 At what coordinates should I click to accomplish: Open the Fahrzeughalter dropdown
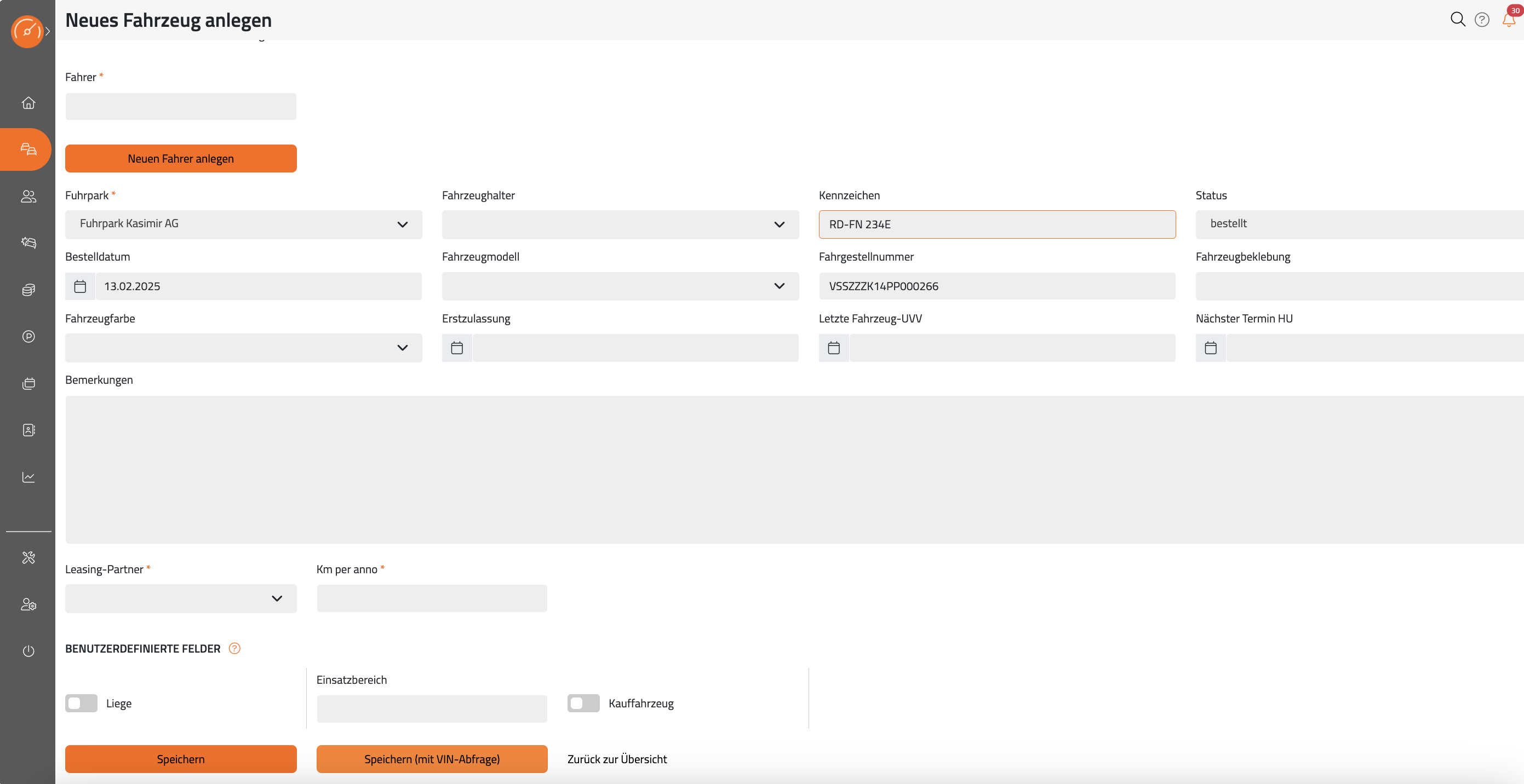[620, 224]
